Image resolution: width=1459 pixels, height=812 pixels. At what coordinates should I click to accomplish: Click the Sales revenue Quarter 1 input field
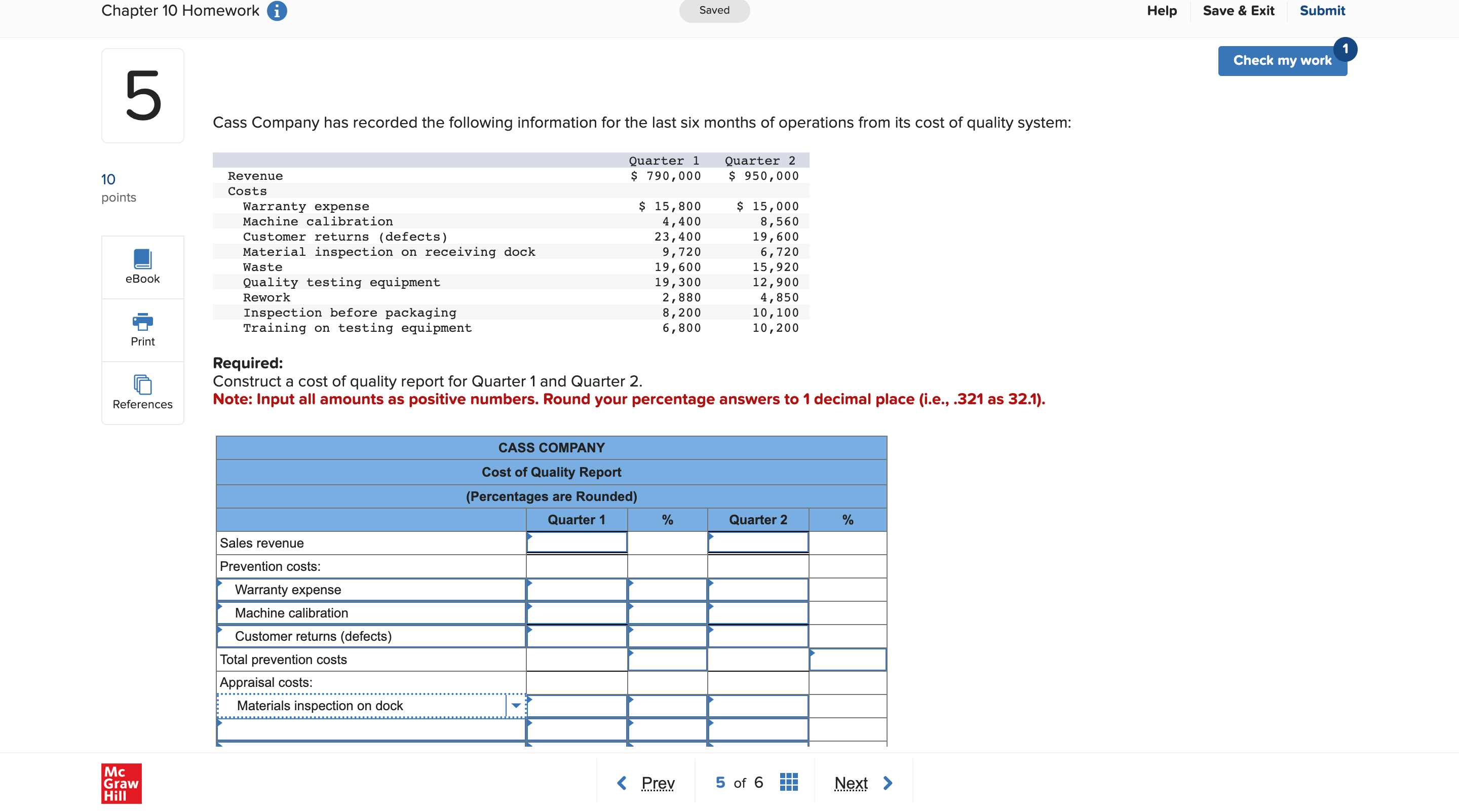point(577,543)
